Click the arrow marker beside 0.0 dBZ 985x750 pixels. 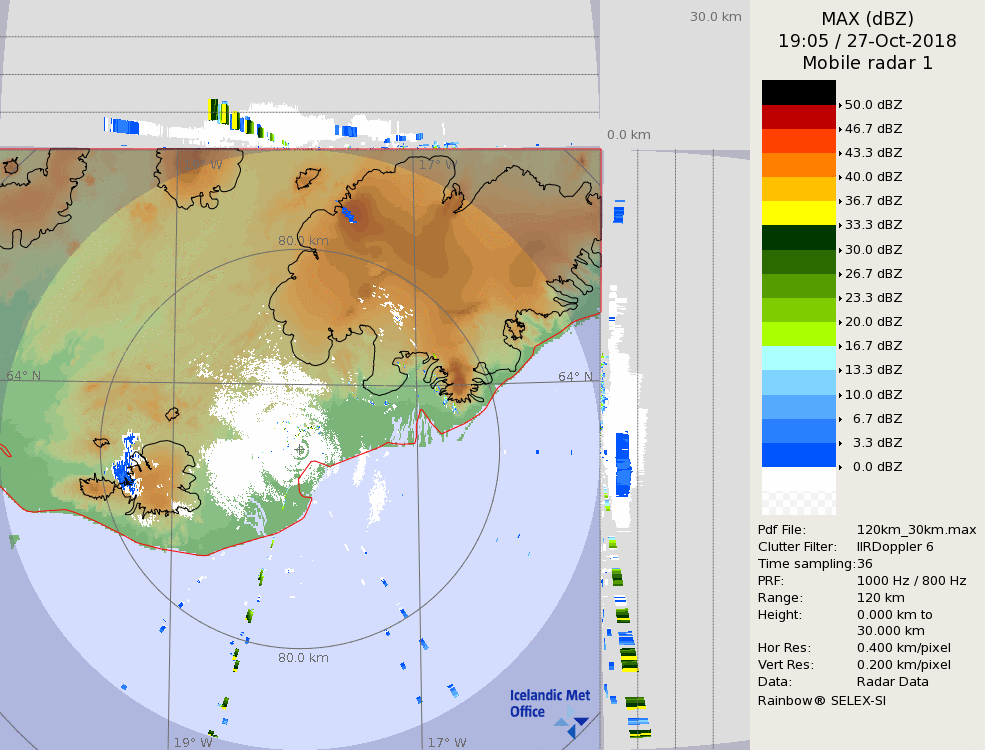[840, 467]
